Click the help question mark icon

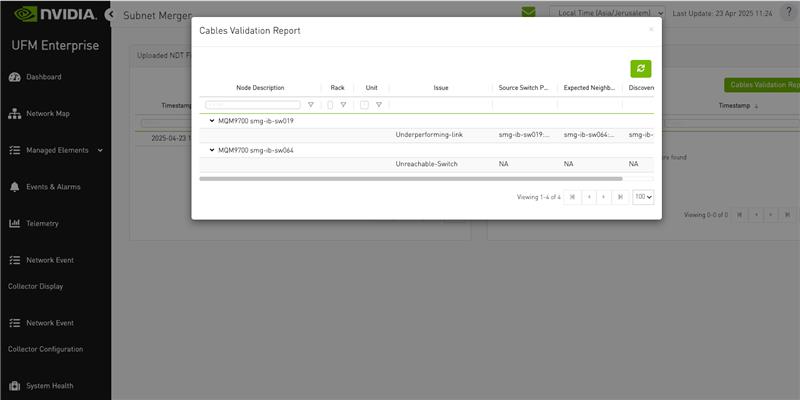click(x=789, y=13)
